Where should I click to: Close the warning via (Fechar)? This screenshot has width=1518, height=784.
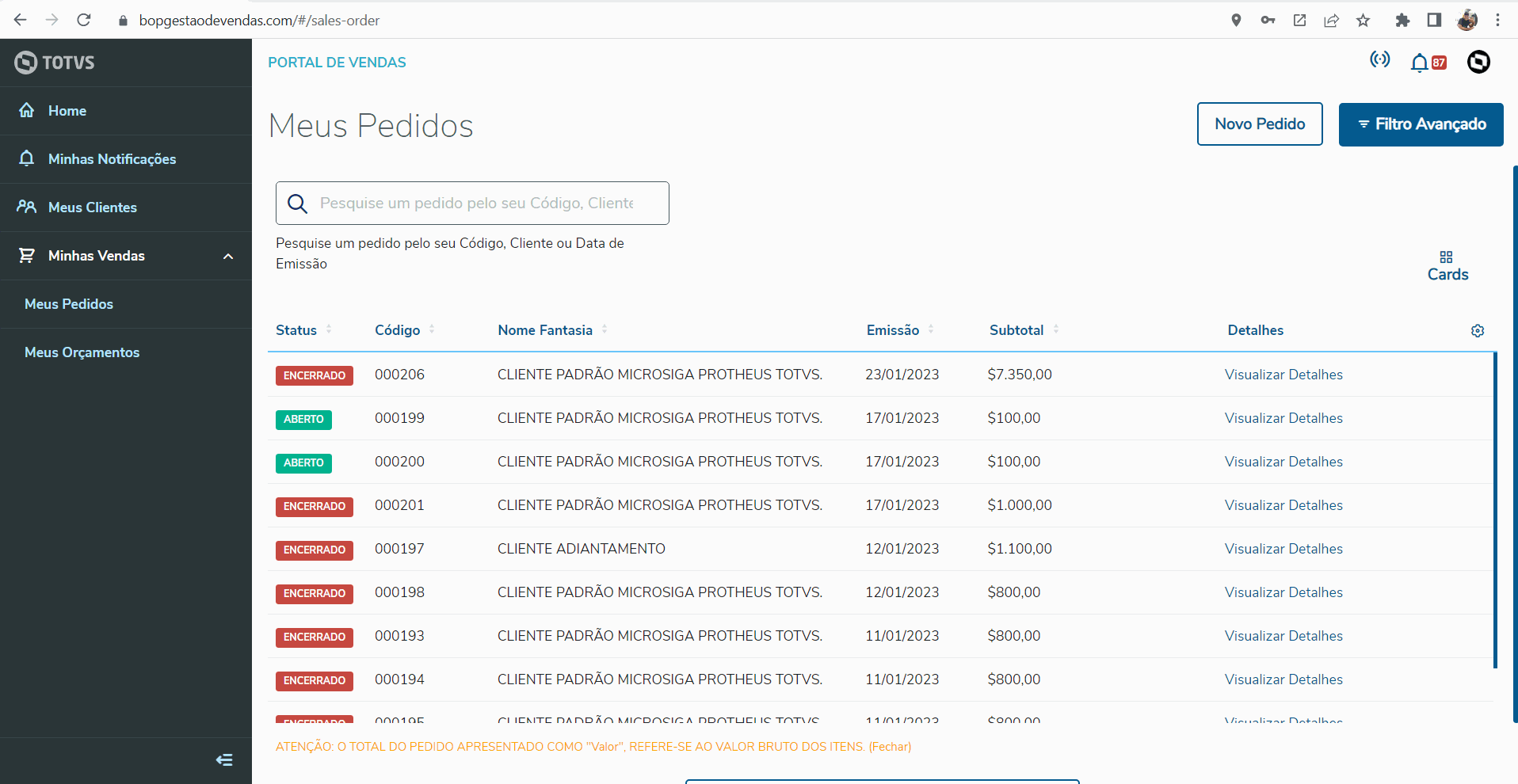point(890,747)
